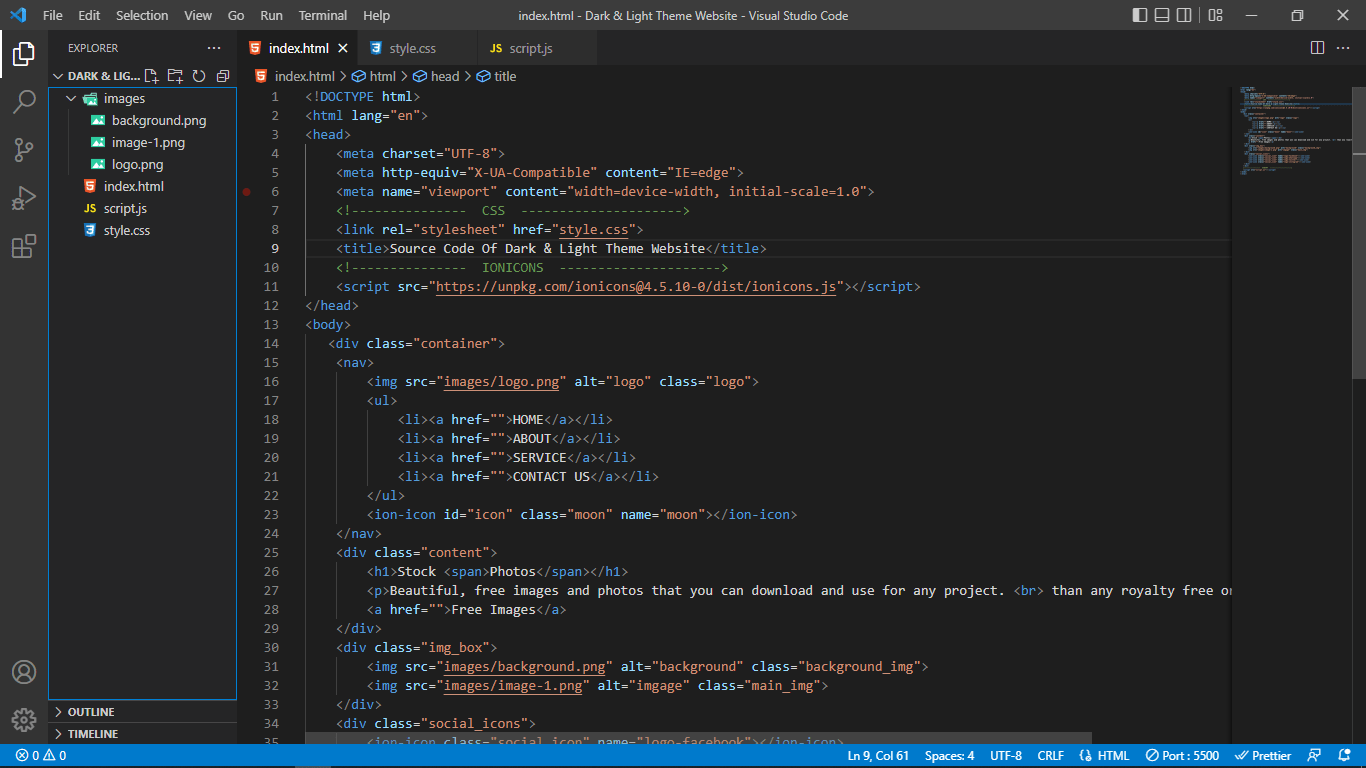Collapse all folders in Explorer
The height and width of the screenshot is (768, 1366).
222,76
